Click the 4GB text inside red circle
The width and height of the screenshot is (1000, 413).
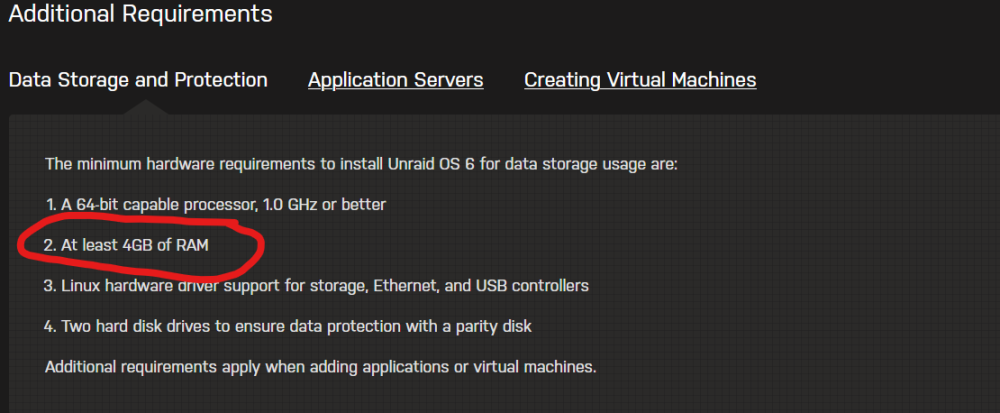point(137,245)
